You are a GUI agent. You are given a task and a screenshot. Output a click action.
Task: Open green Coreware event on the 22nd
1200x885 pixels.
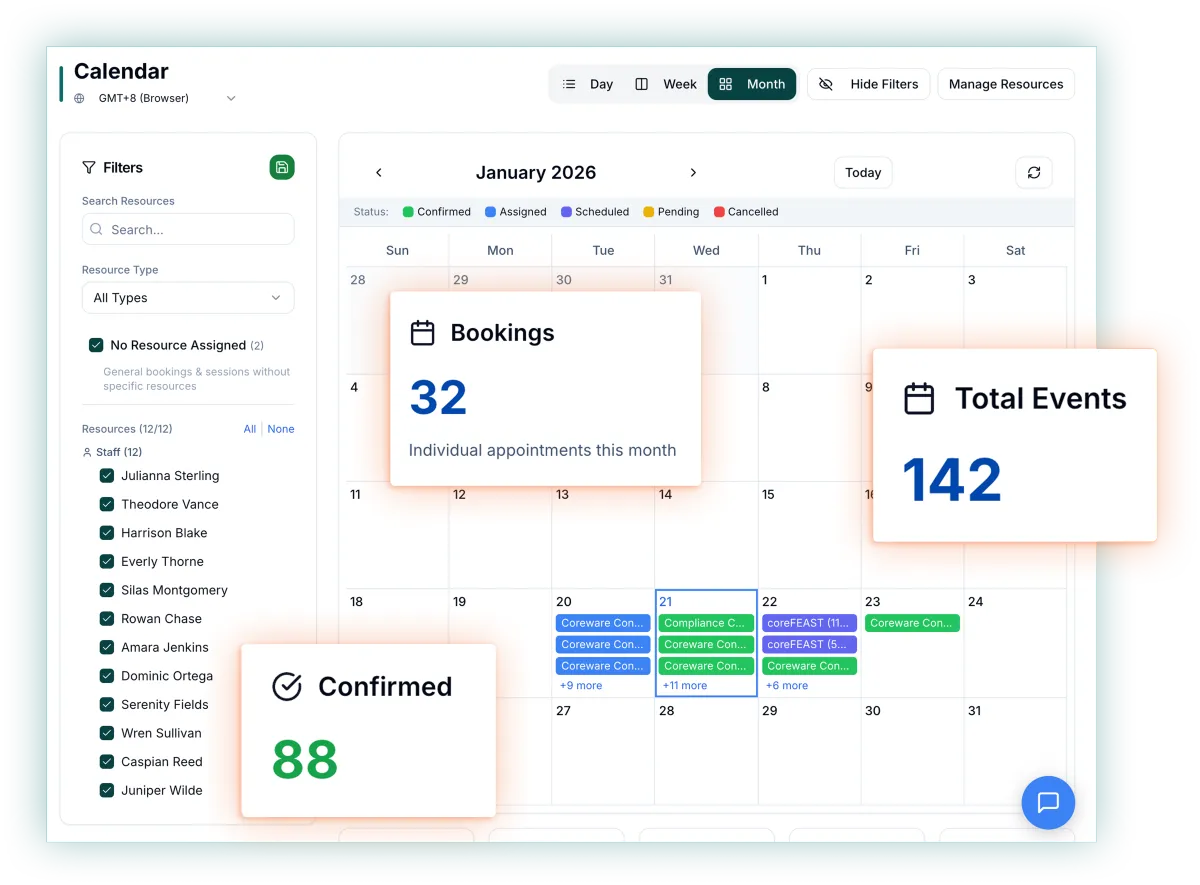click(809, 666)
